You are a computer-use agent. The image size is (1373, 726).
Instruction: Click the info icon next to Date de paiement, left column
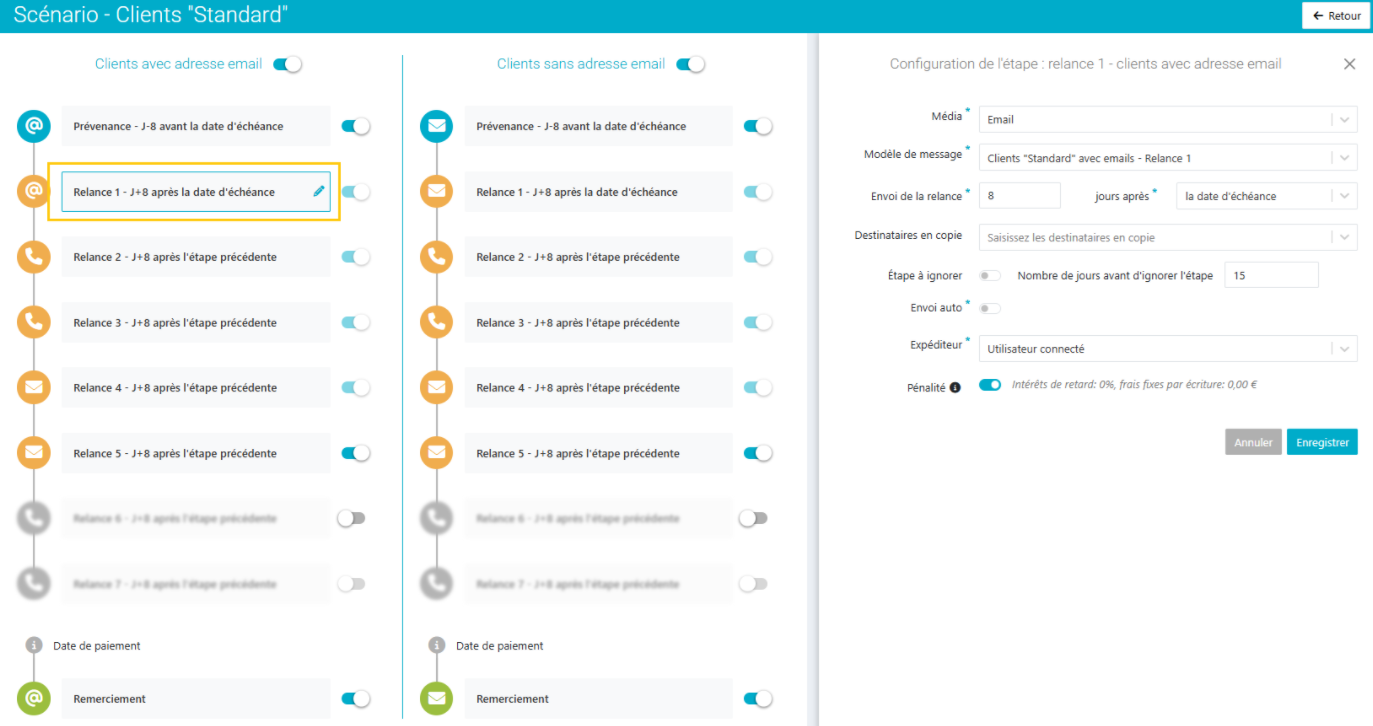34,646
